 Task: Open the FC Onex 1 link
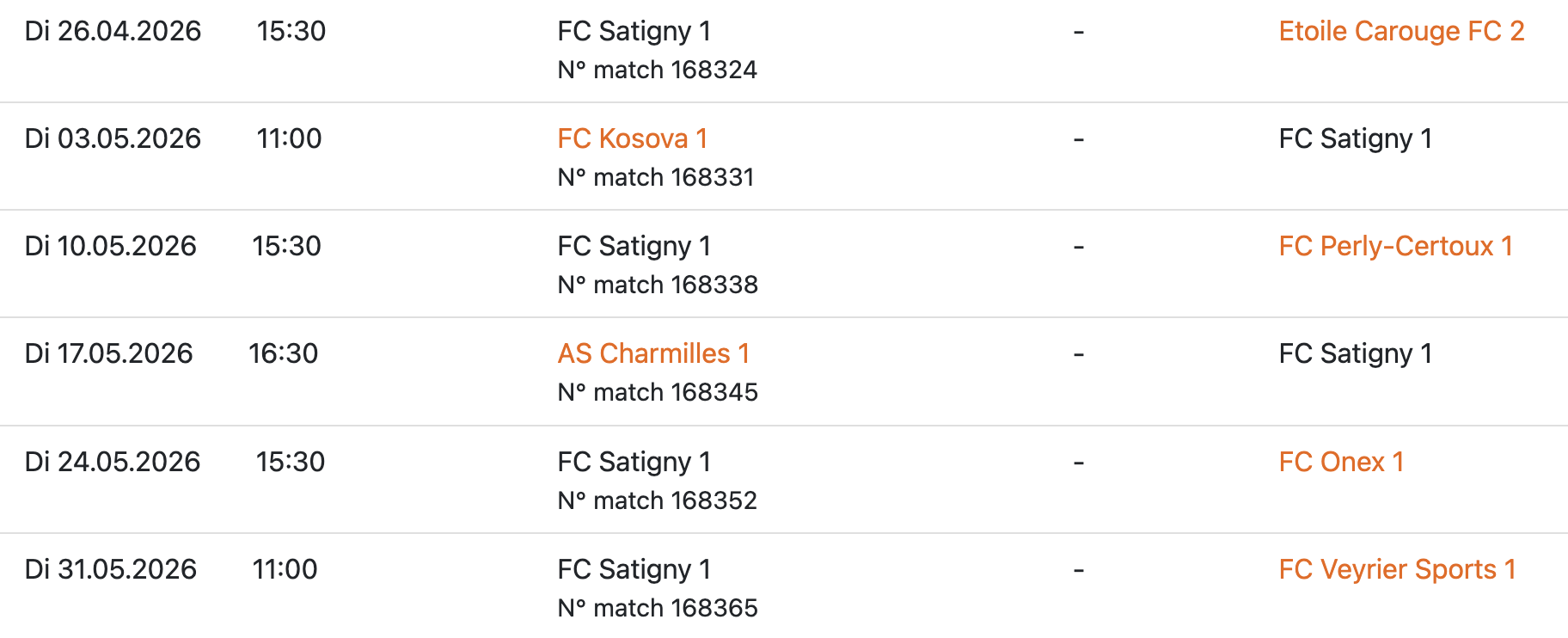[x=1341, y=463]
